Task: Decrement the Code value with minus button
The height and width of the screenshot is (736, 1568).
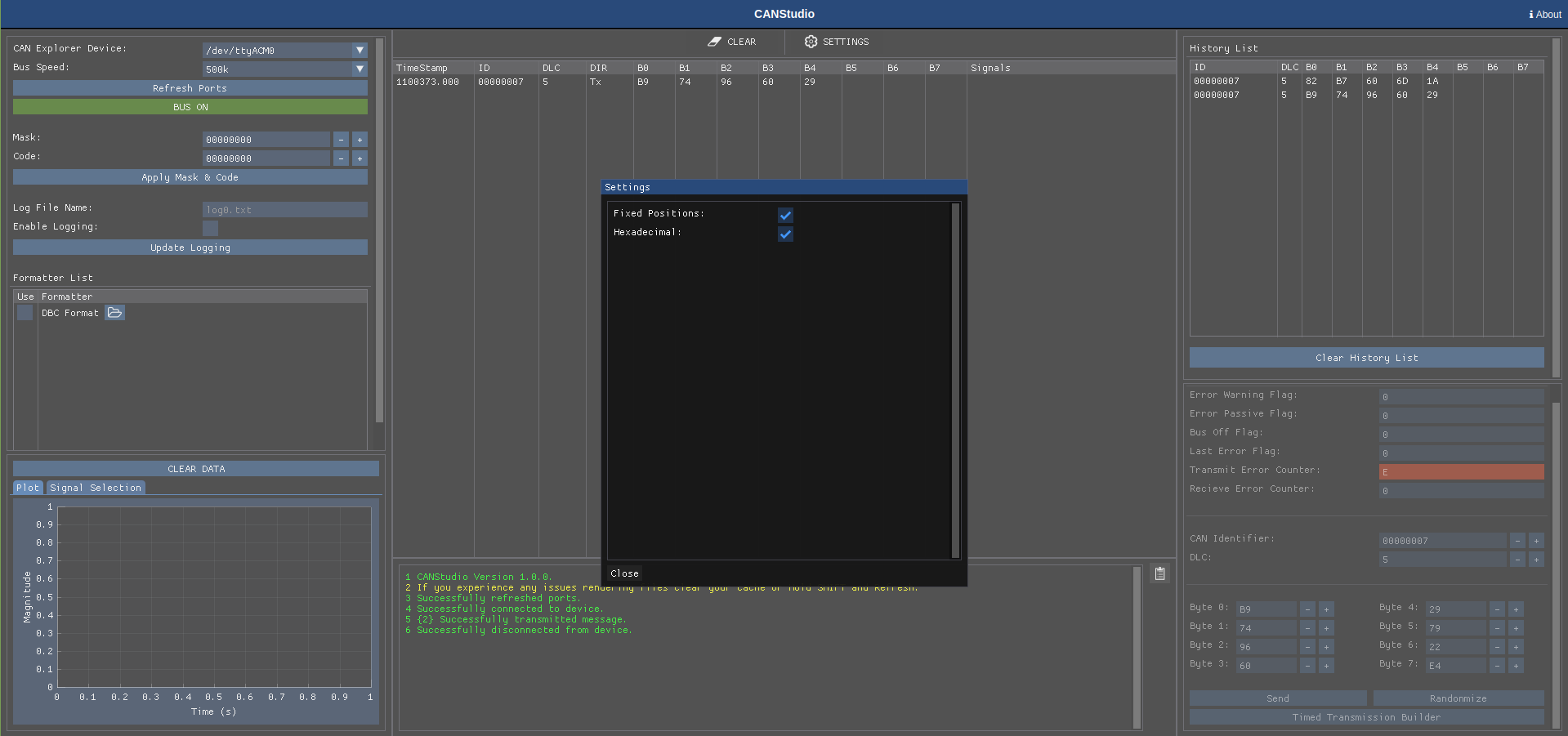Action: 341,158
